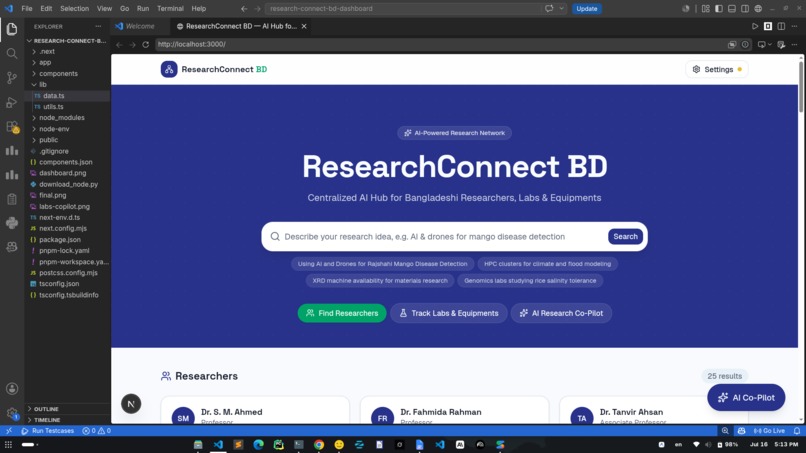Viewport: 806px width, 453px height.
Task: Open the Search view in activity bar
Action: [x=11, y=53]
